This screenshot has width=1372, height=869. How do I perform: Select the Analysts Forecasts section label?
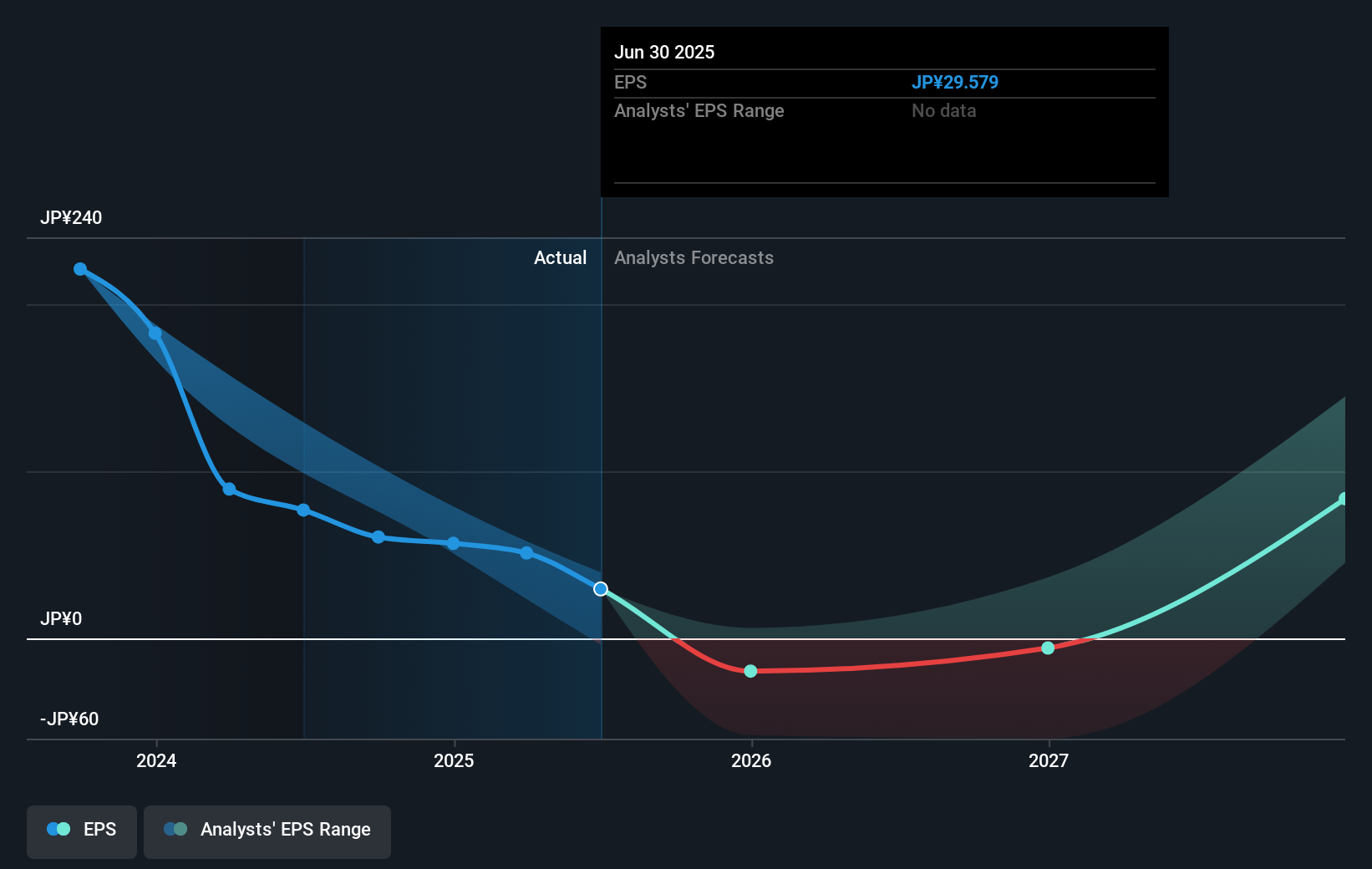click(x=694, y=257)
